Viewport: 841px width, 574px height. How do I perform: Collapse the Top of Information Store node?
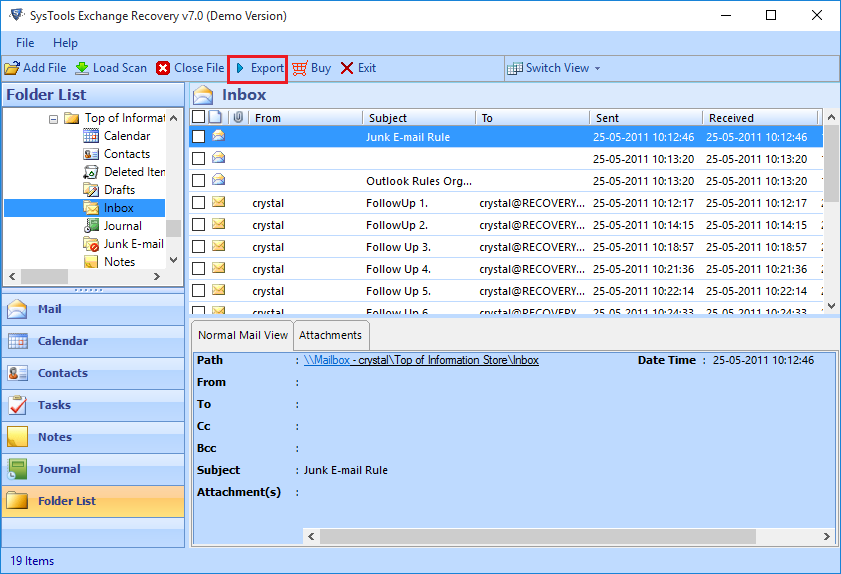[54, 119]
